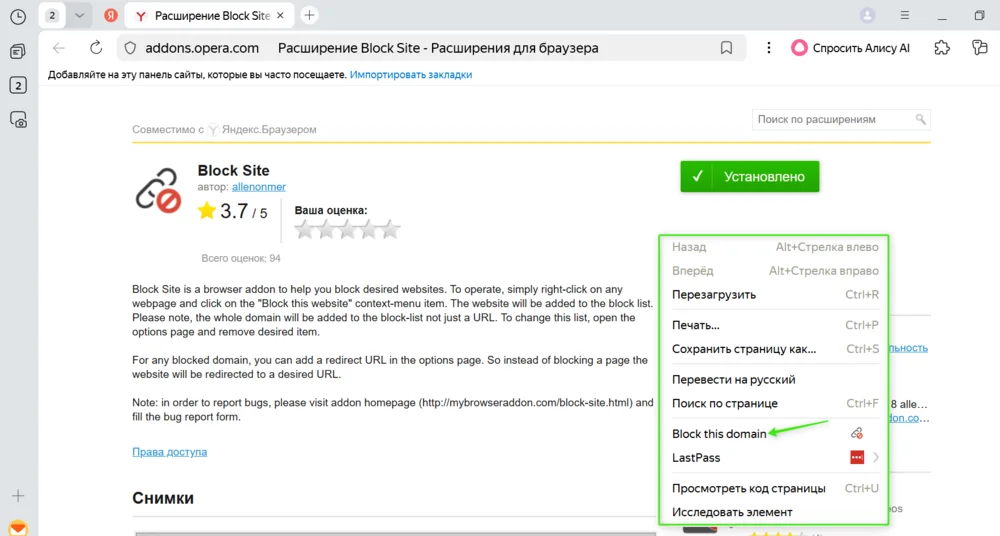Open the history clock icon in the sidebar
This screenshot has width=1000, height=536.
18,17
